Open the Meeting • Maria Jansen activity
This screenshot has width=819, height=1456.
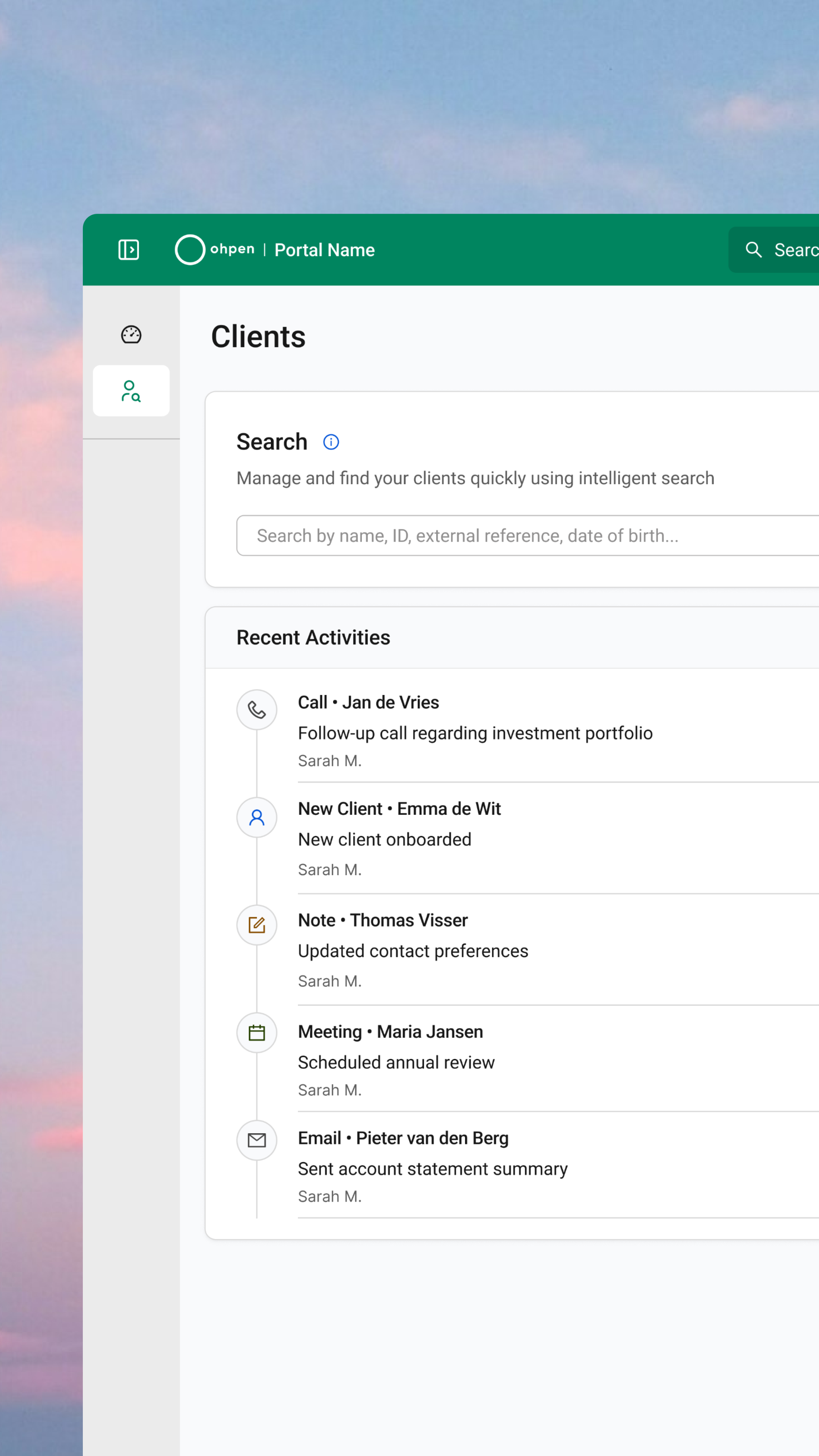pos(391,1032)
